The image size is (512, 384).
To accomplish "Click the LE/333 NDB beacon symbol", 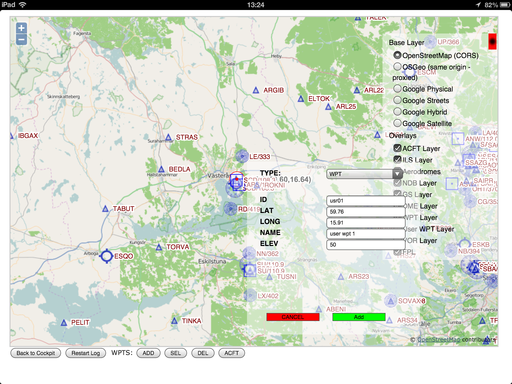I will (x=242, y=156).
